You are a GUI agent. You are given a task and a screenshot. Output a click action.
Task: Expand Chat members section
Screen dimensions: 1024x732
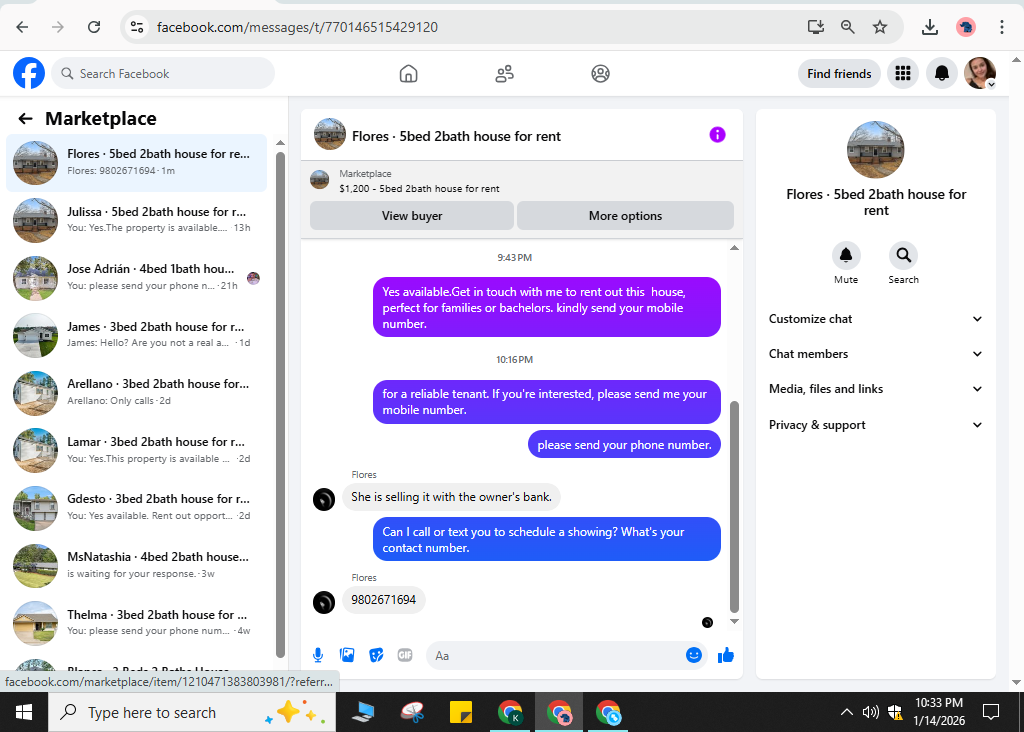pyautogui.click(x=875, y=354)
